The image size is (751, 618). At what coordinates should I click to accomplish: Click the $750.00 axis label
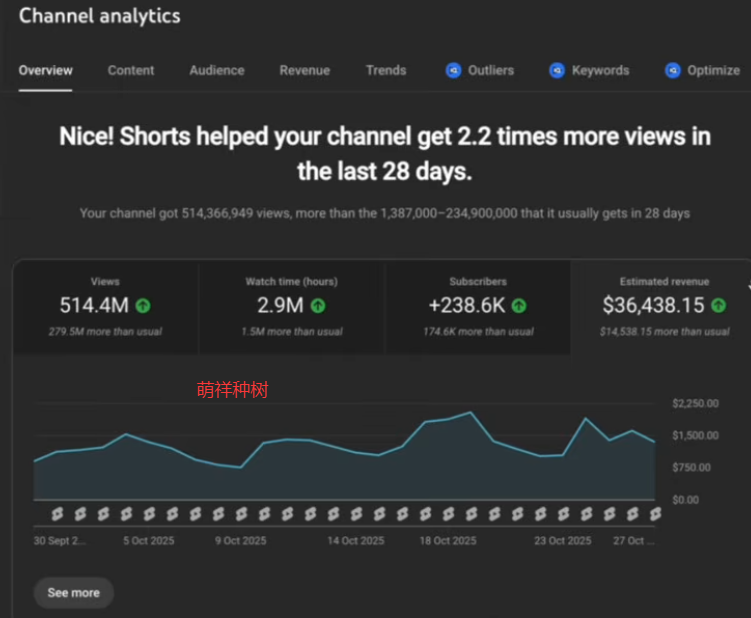(x=692, y=468)
